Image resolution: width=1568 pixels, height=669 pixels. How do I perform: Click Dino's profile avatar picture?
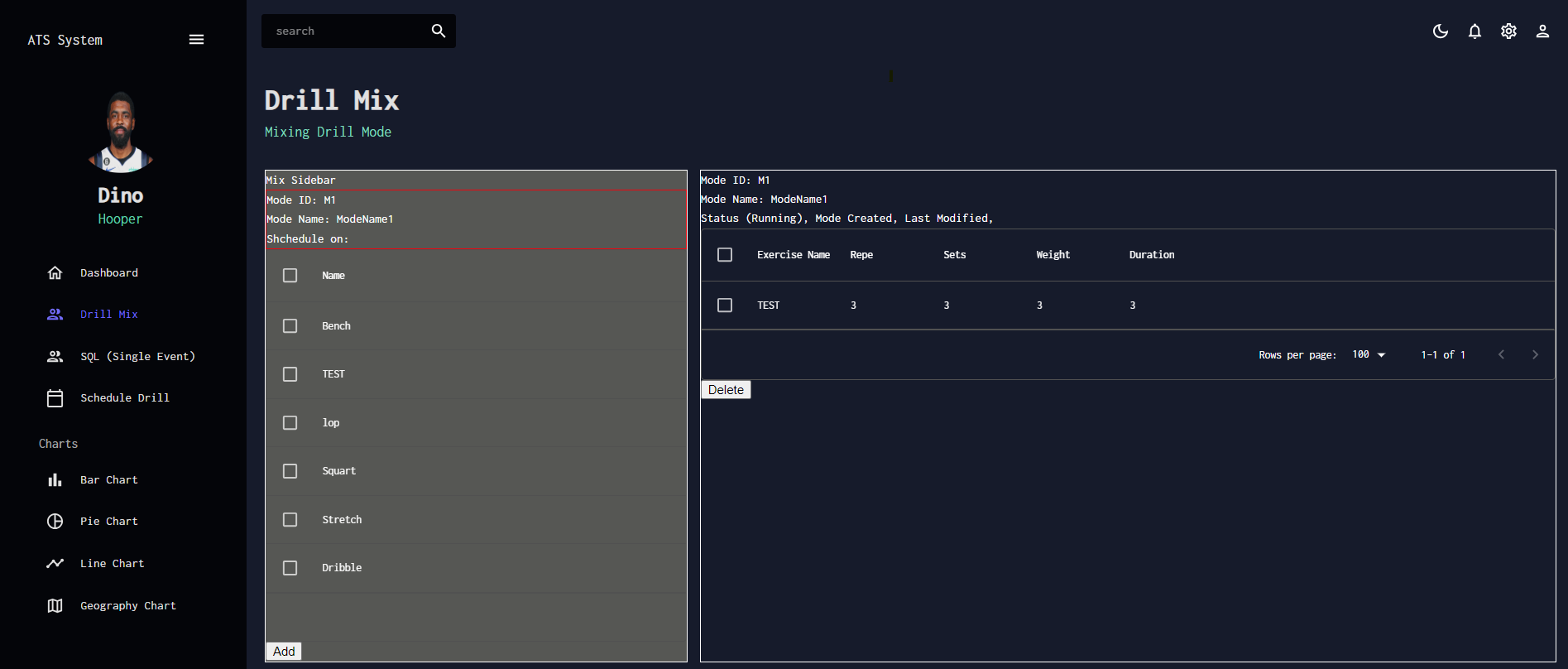click(x=121, y=132)
